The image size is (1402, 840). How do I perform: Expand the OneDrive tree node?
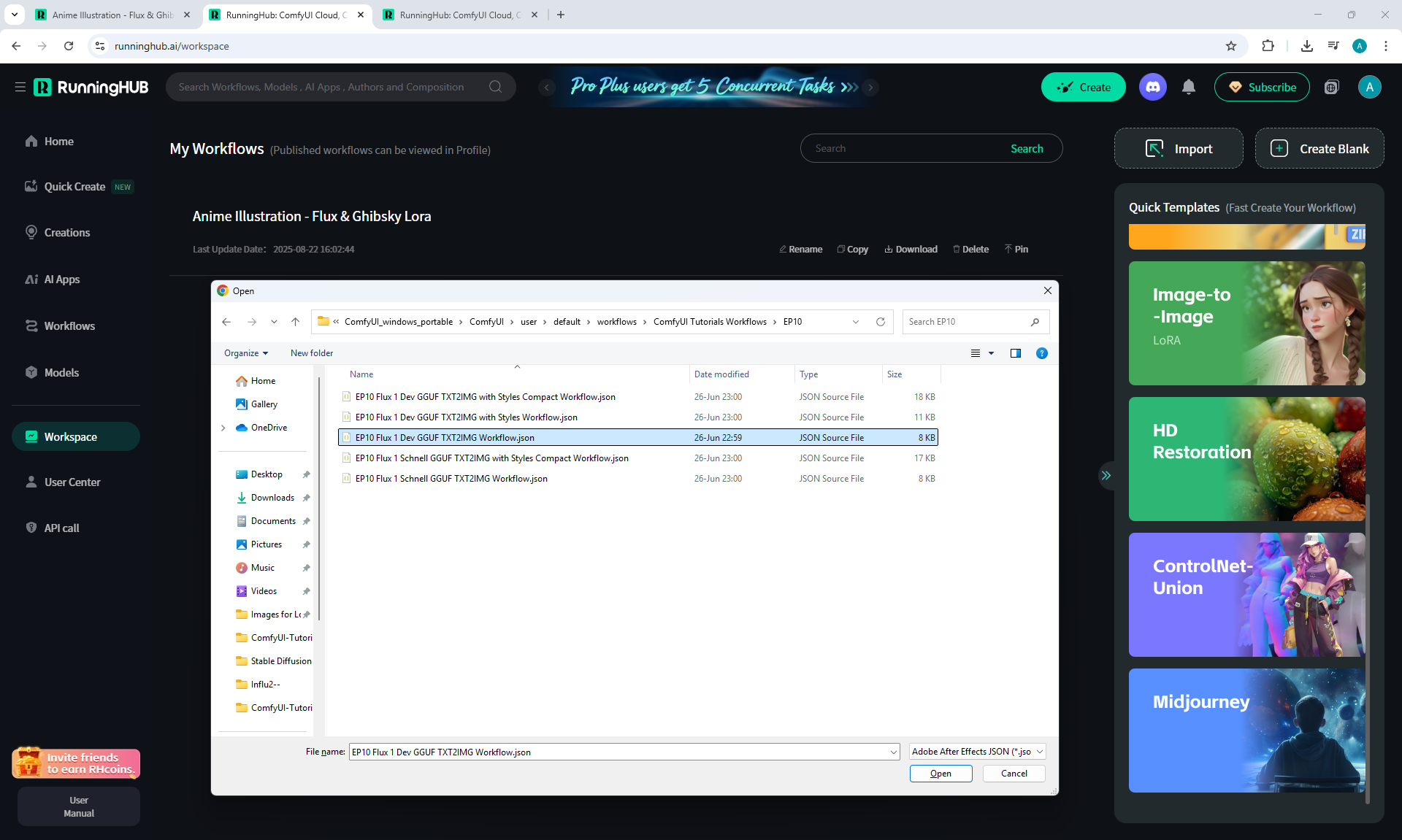click(223, 428)
